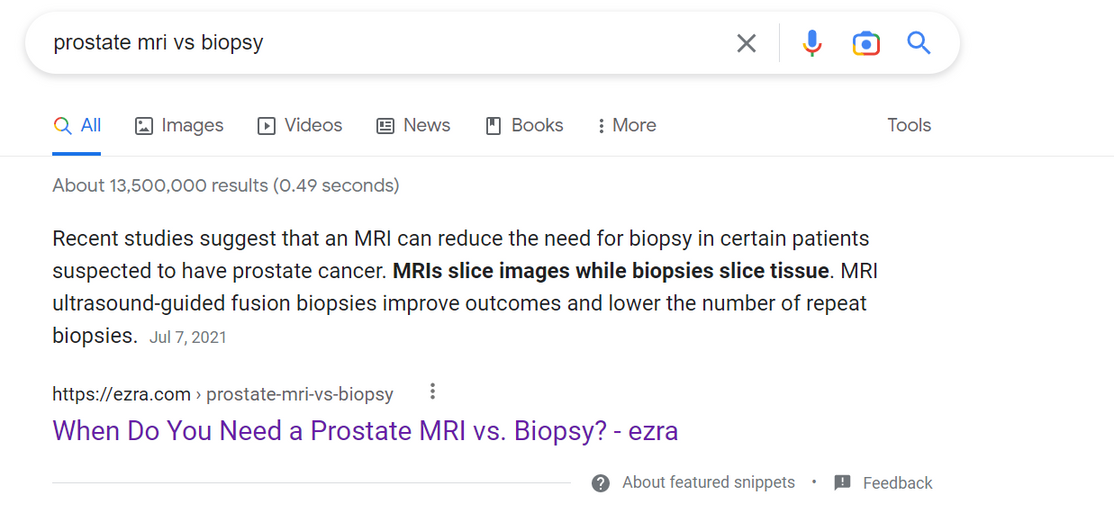Open three-dot options beside ezra.com result

pyautogui.click(x=432, y=392)
